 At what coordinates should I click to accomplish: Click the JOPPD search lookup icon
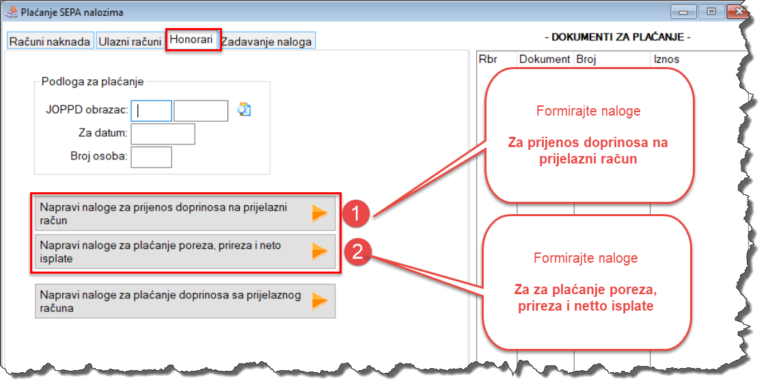point(244,109)
